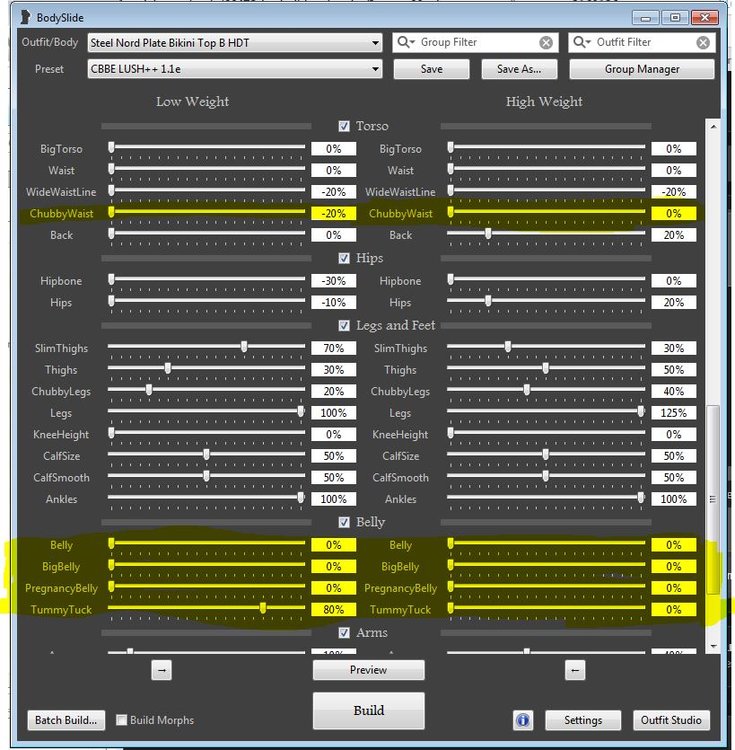Click the high weight Thighs slider handle
This screenshot has height=750, width=735.
tap(546, 368)
